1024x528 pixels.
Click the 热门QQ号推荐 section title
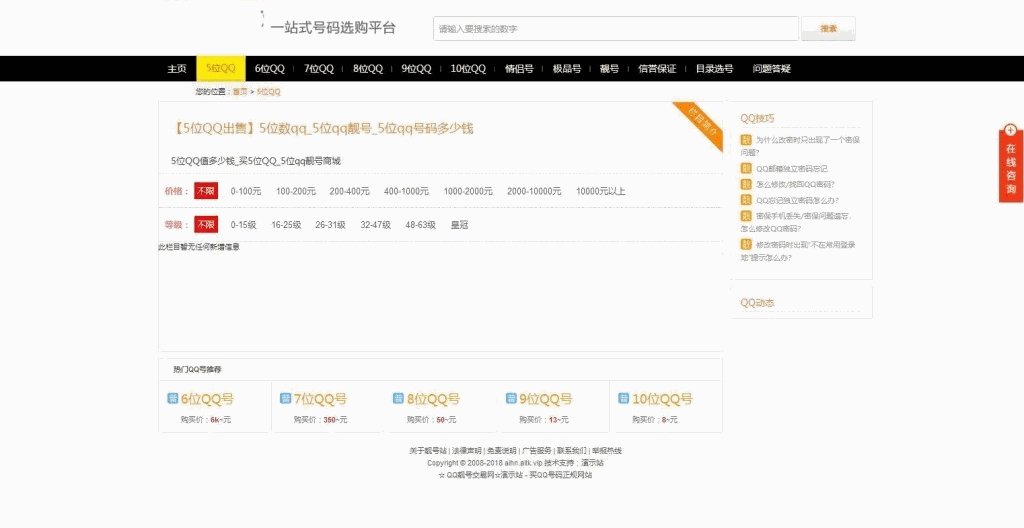click(x=197, y=370)
